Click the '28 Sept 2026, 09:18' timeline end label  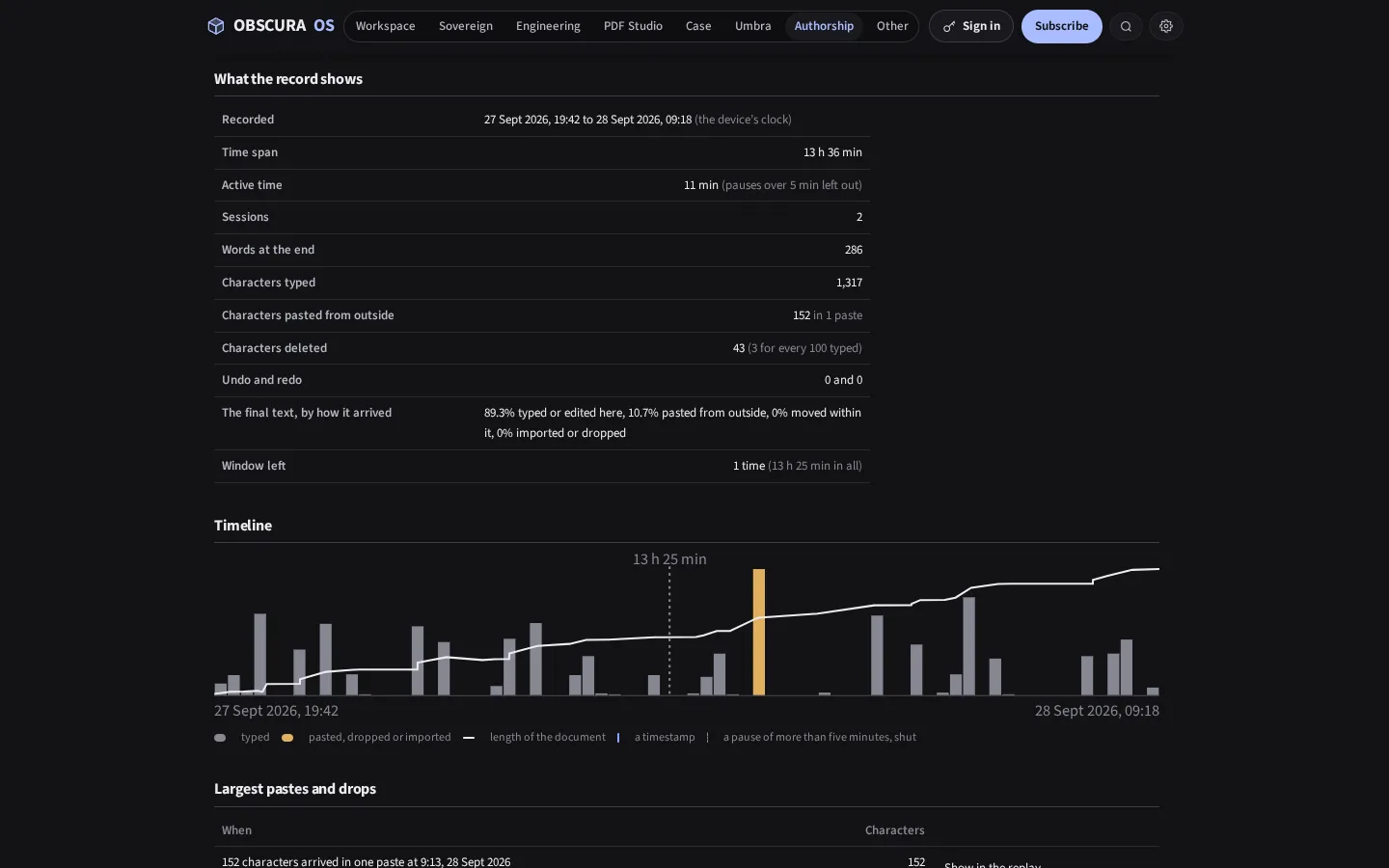[x=1097, y=711]
